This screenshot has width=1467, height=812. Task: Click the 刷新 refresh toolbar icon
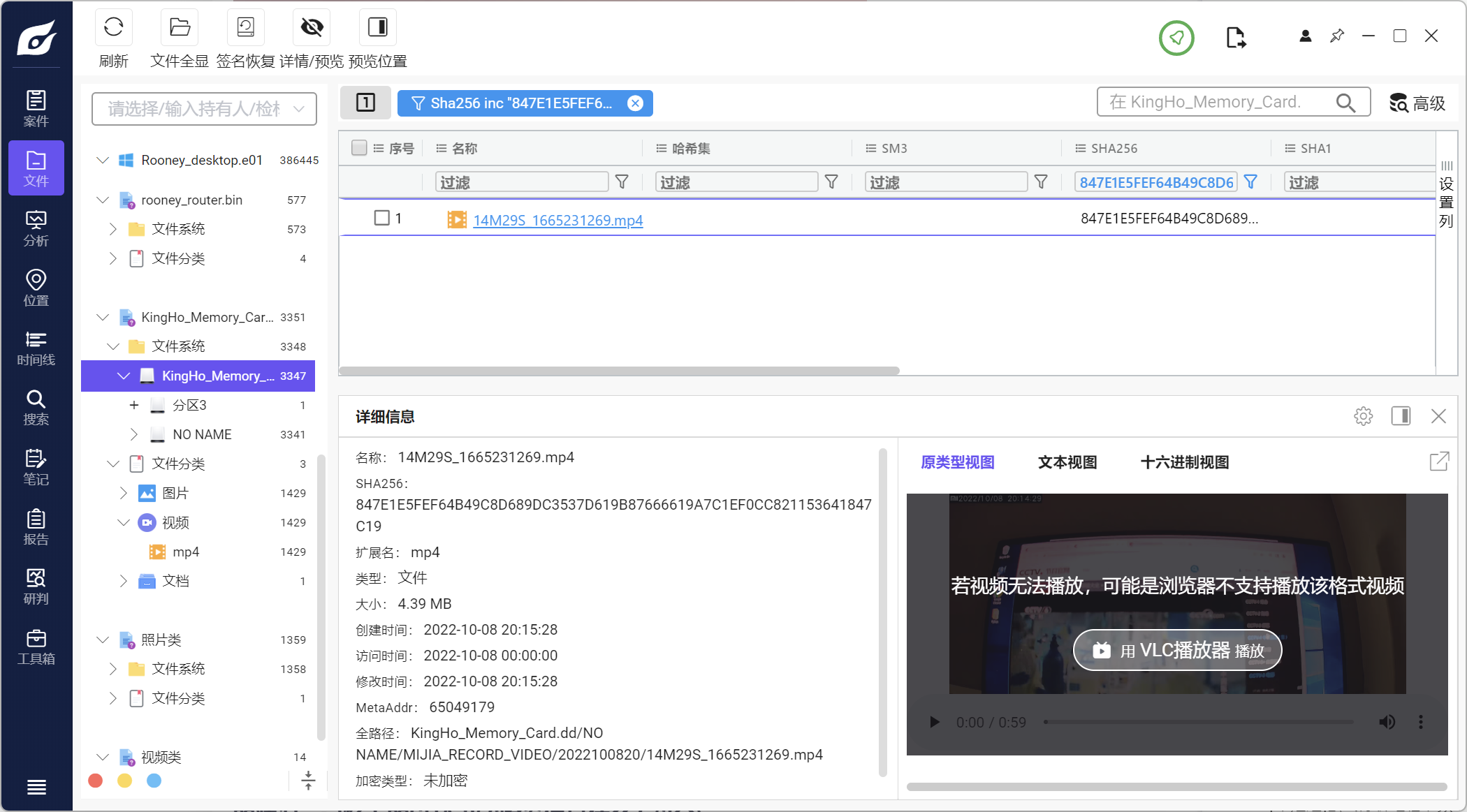pyautogui.click(x=113, y=27)
